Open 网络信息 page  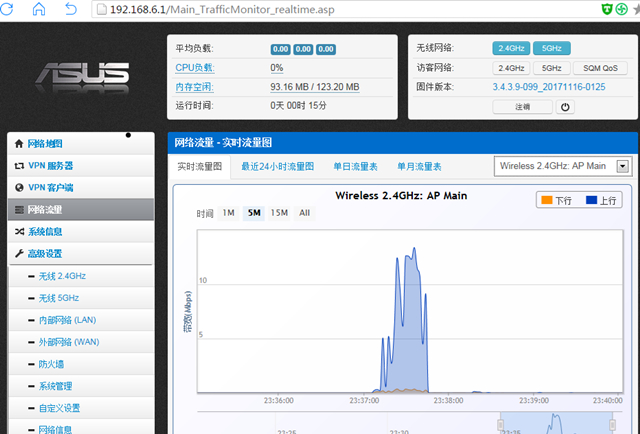pyautogui.click(x=81, y=429)
